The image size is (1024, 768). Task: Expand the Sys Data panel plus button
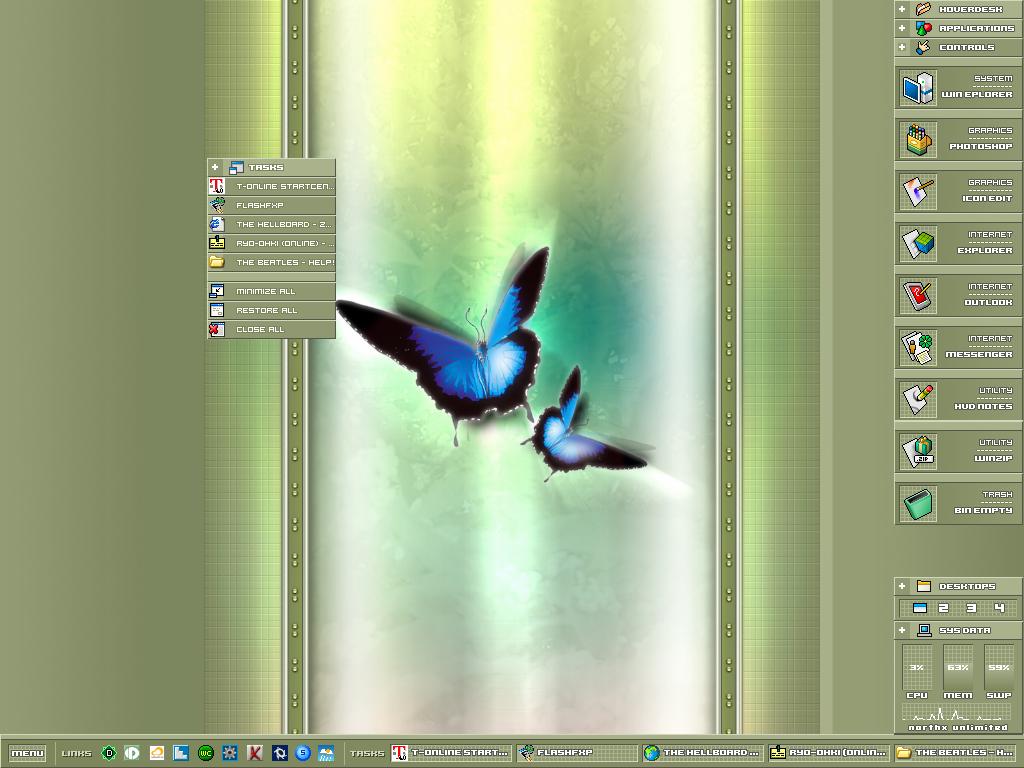[902, 631]
